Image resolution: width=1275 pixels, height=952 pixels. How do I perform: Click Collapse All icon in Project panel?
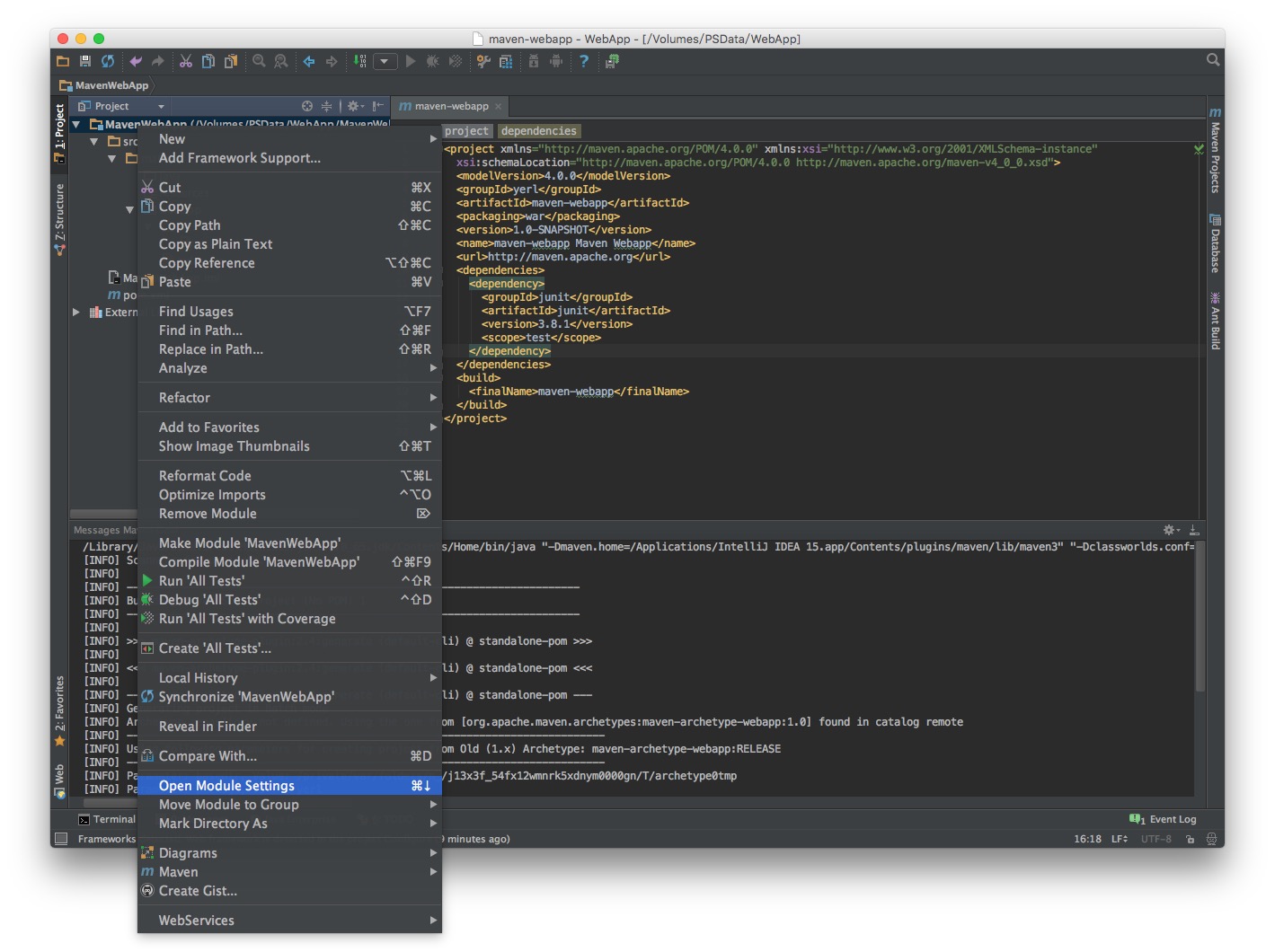point(326,106)
